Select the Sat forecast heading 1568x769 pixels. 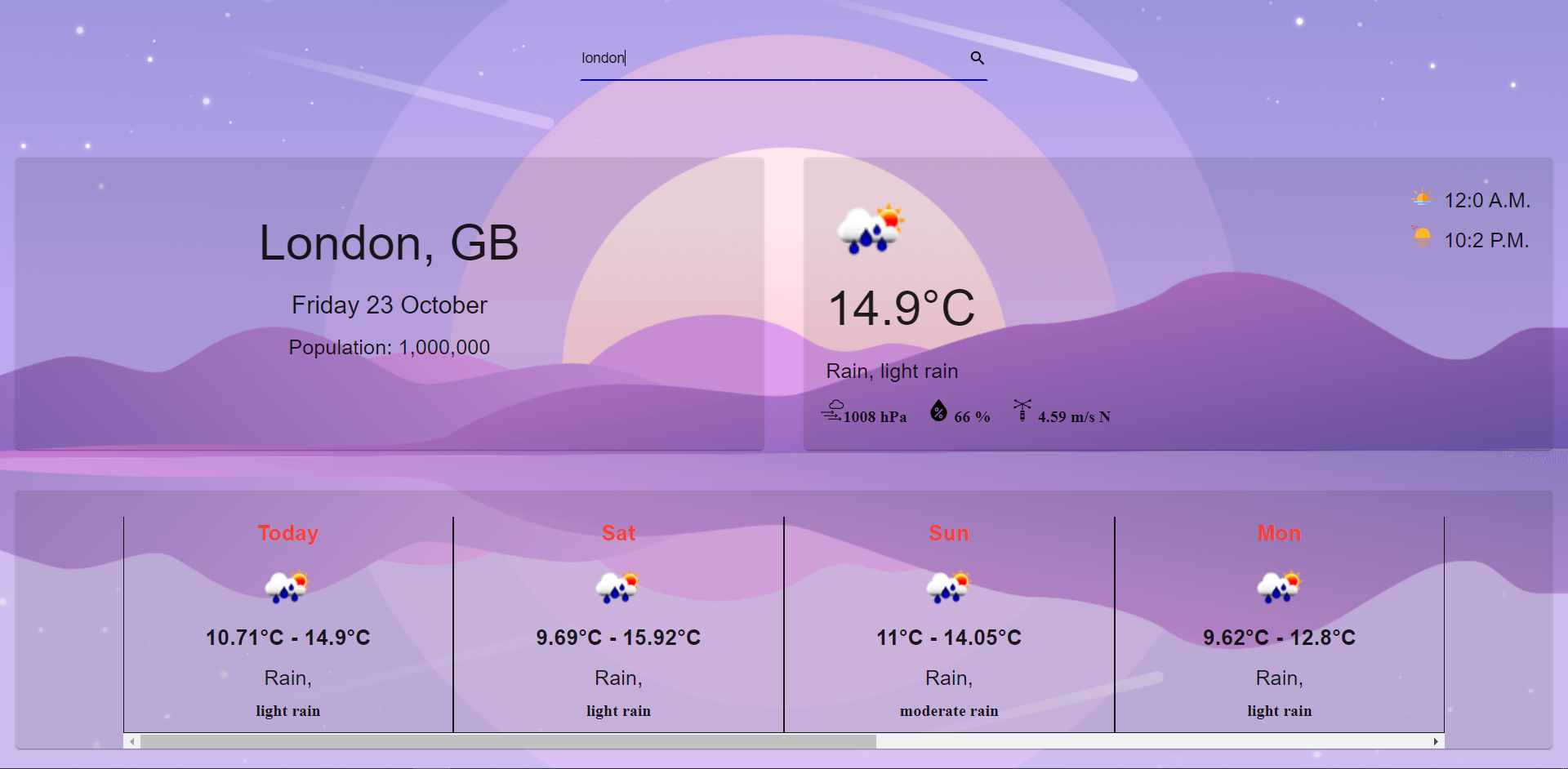618,533
